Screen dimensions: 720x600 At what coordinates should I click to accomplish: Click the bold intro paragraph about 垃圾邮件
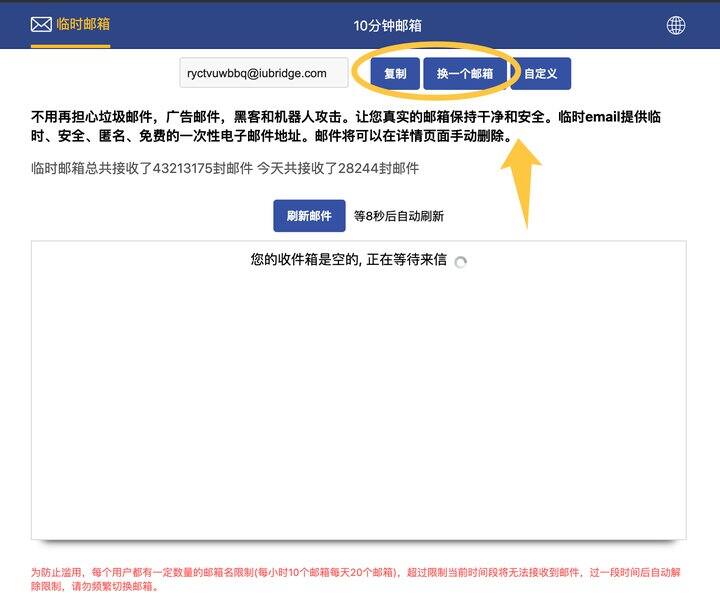tap(346, 126)
